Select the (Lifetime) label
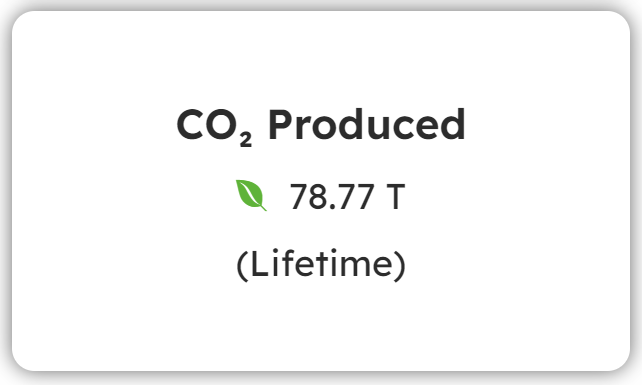This screenshot has height=385, width=642. click(321, 265)
